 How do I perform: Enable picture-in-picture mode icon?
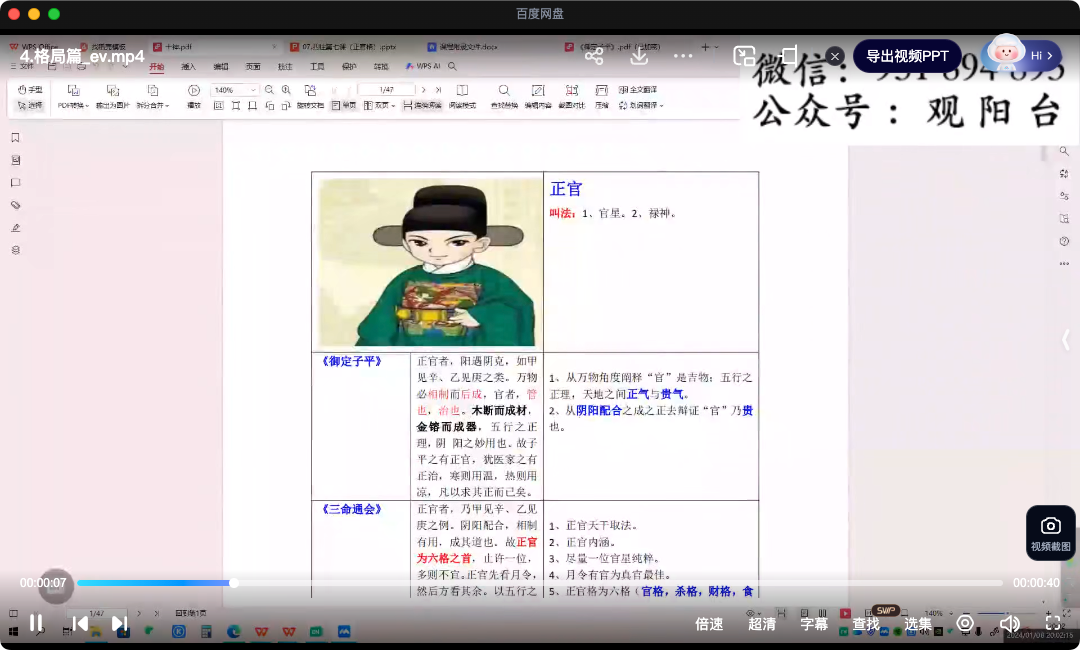coord(744,56)
